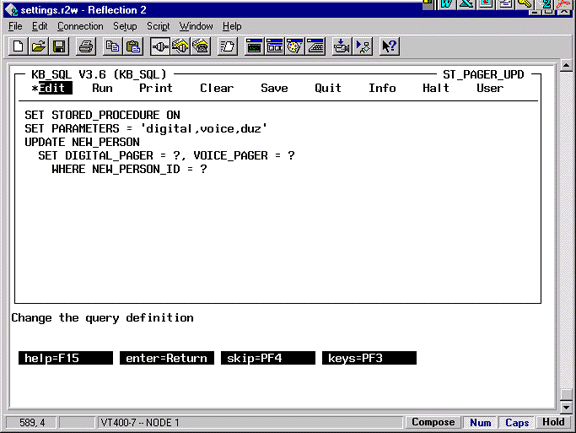Open the Window menu

(196, 26)
